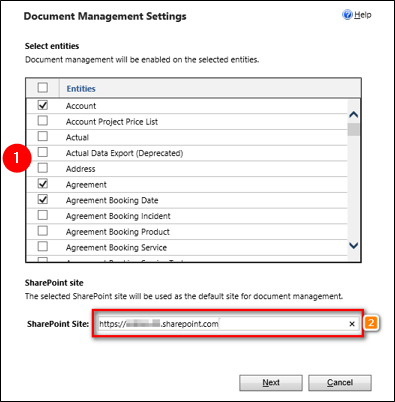Tick Actual Data Export (Deprecated) checkbox
The height and width of the screenshot is (402, 395).
[x=43, y=152]
